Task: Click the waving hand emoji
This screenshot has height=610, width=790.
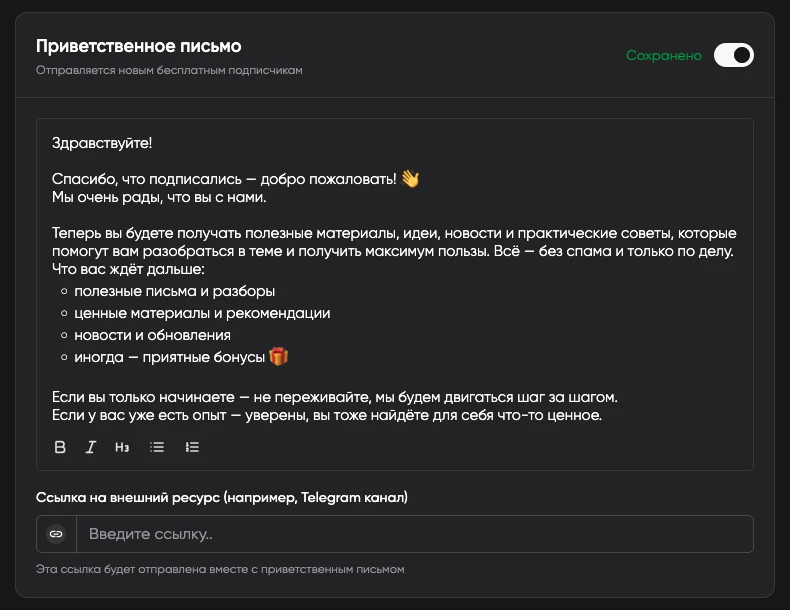Action: click(x=410, y=179)
